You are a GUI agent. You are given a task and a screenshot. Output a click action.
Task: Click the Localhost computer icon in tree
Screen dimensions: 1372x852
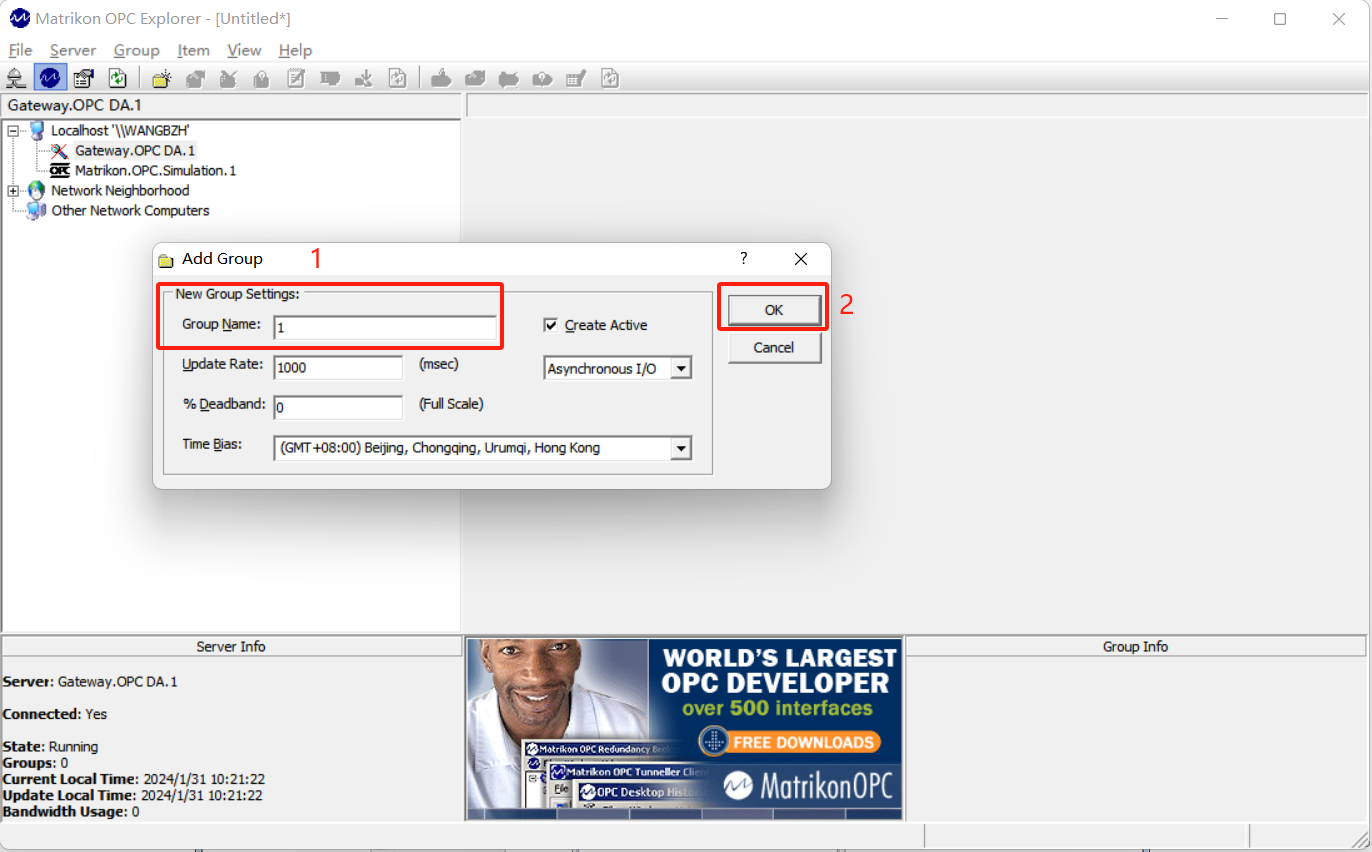[x=37, y=130]
